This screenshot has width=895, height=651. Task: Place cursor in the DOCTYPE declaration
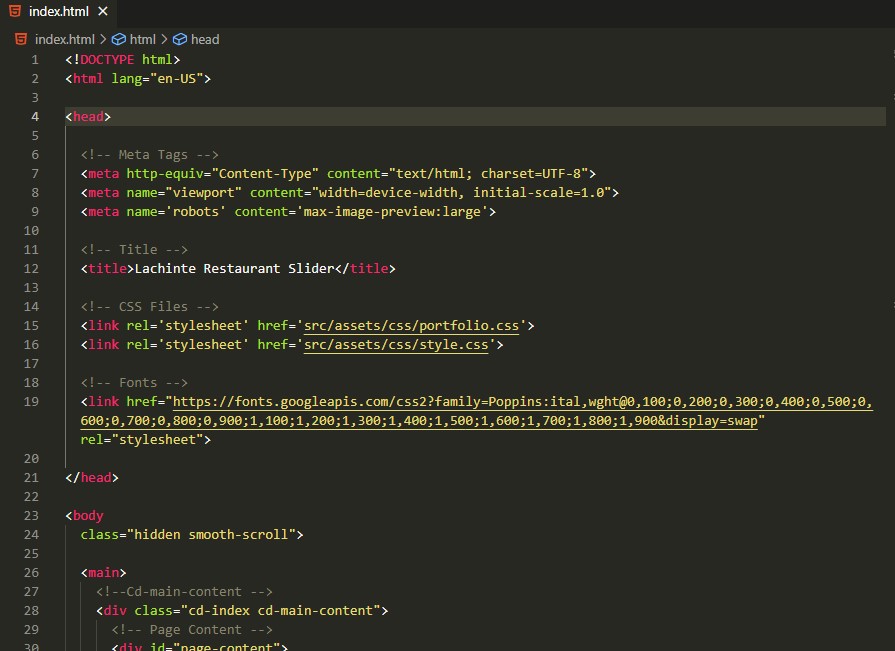[123, 59]
